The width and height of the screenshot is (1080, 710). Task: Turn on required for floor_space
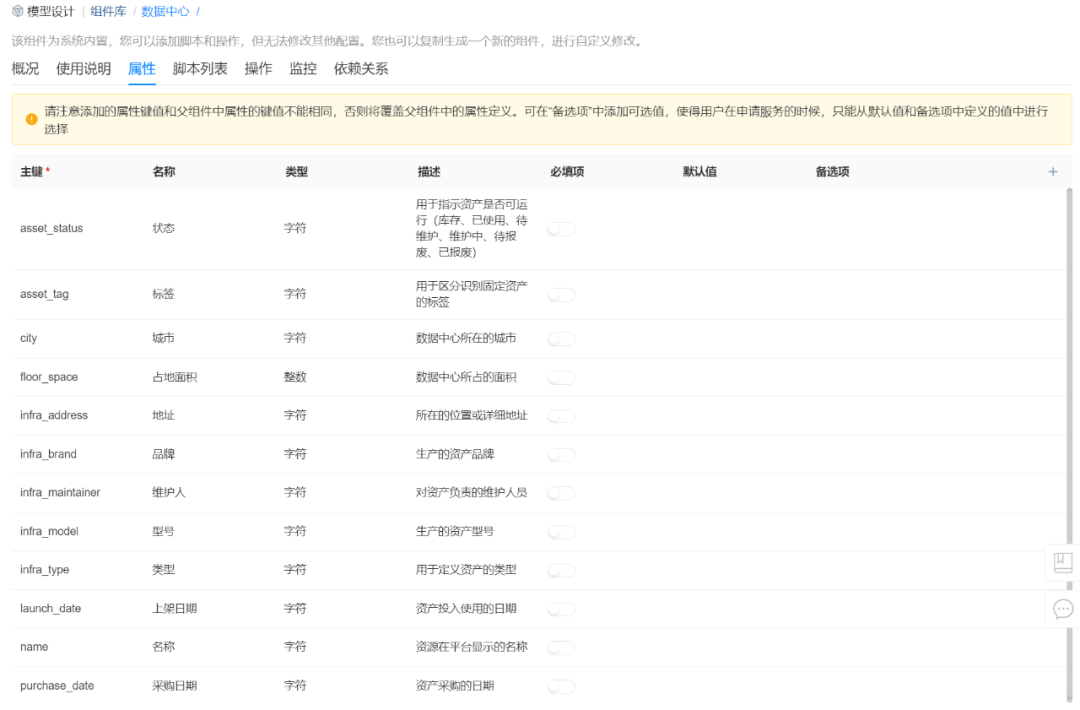tap(561, 377)
